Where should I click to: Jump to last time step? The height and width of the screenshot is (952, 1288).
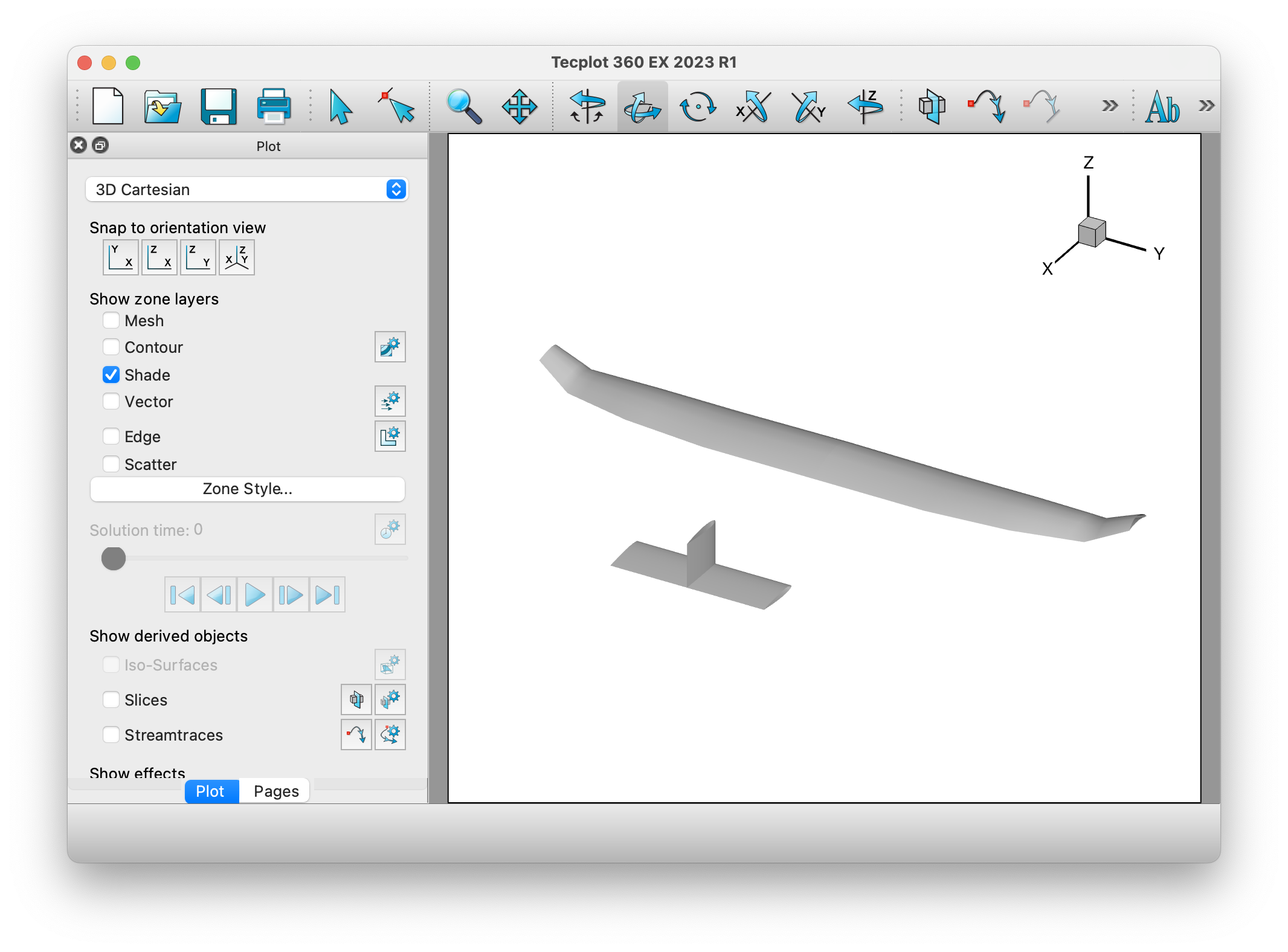[x=327, y=595]
